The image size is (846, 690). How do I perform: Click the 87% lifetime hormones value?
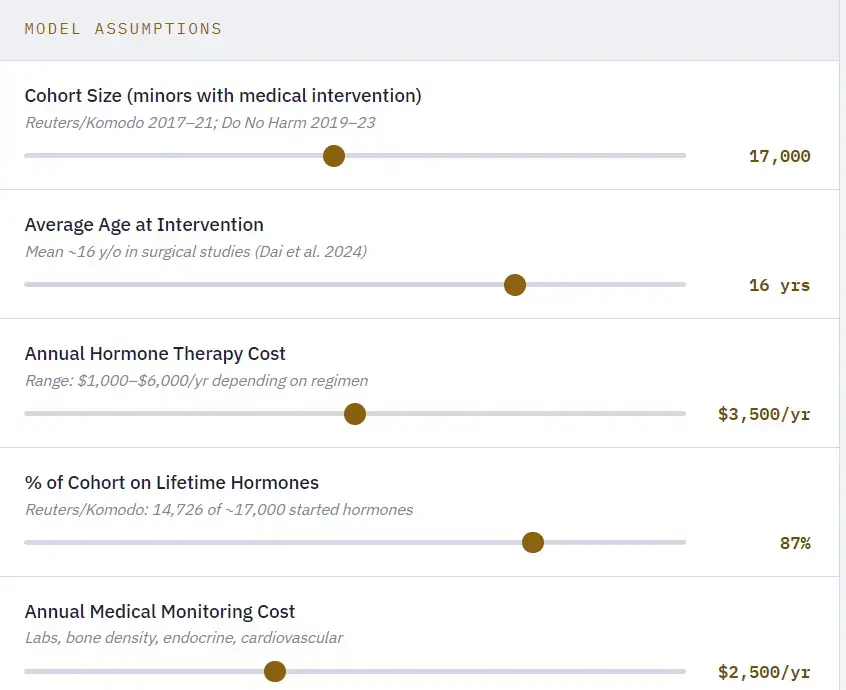pos(795,543)
